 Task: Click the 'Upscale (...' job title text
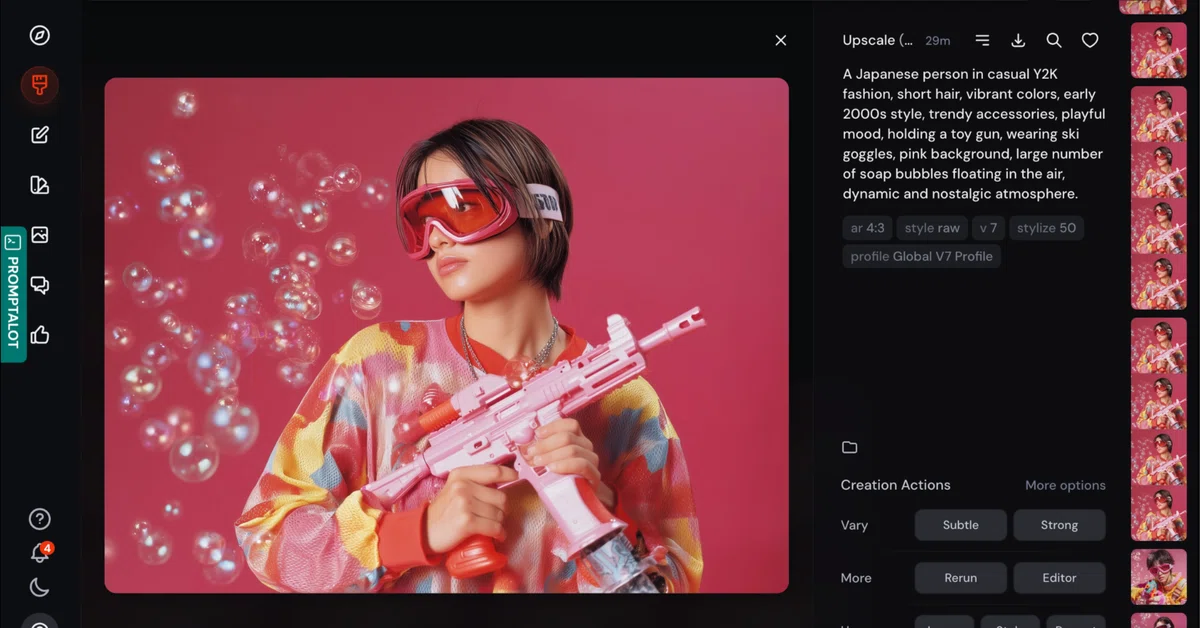pyautogui.click(x=878, y=40)
